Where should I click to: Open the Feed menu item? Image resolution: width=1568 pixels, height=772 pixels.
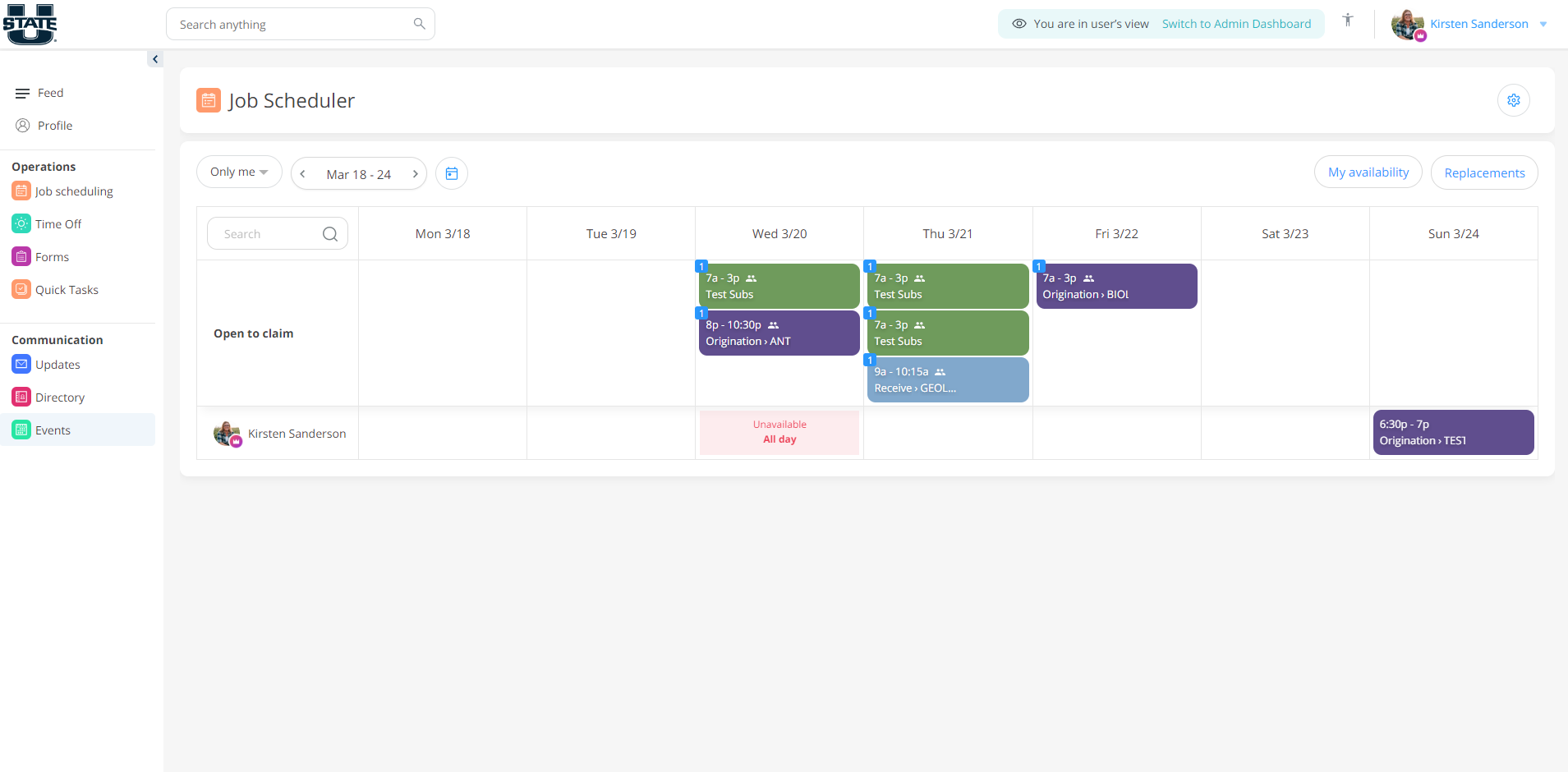coord(51,93)
